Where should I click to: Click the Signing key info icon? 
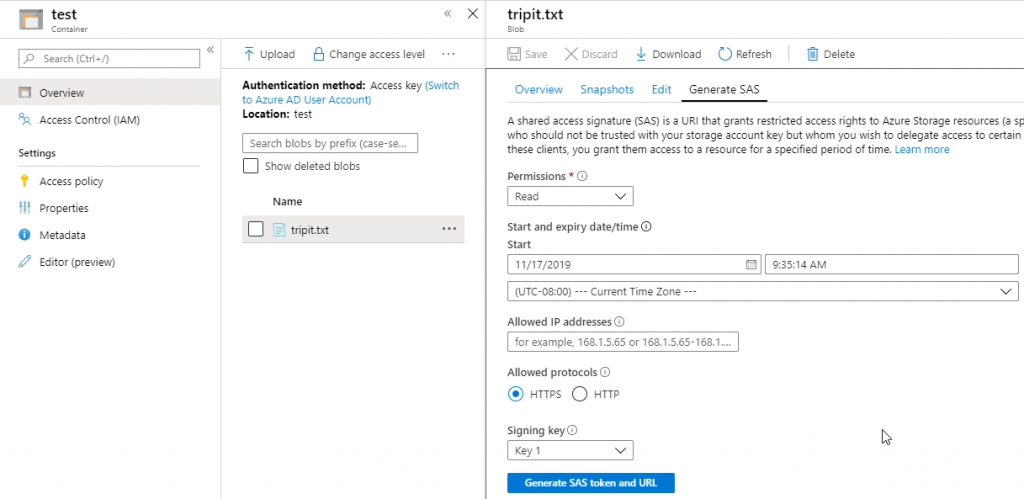click(x=573, y=430)
